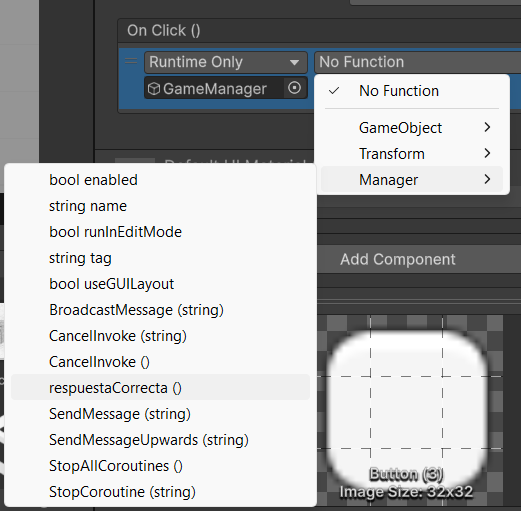The height and width of the screenshot is (511, 521).
Task: Expand the Transform submenu
Action: coord(412,154)
